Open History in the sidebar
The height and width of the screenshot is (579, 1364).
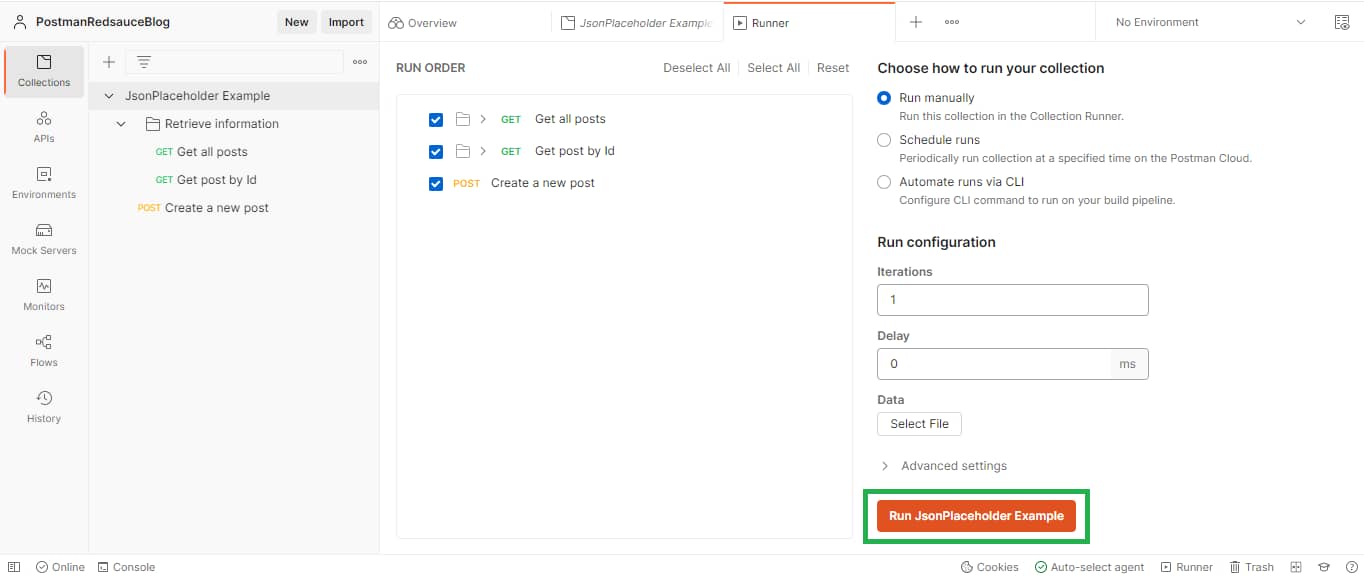[44, 407]
